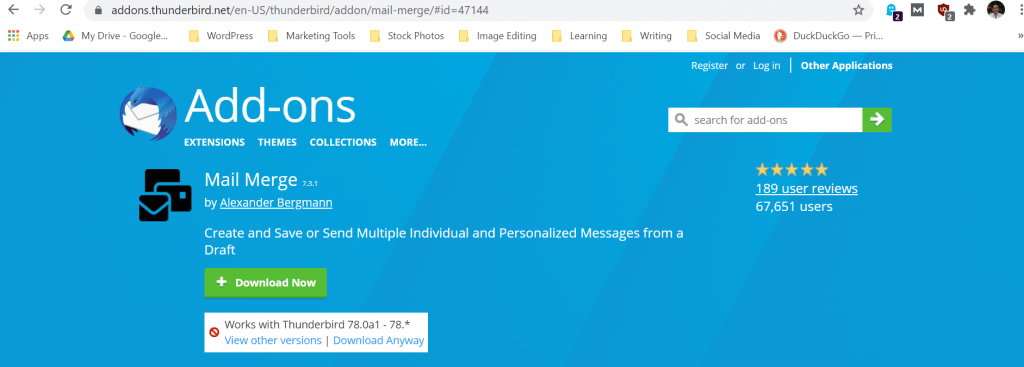Open author Alexander Bergmann's profile

tap(276, 202)
